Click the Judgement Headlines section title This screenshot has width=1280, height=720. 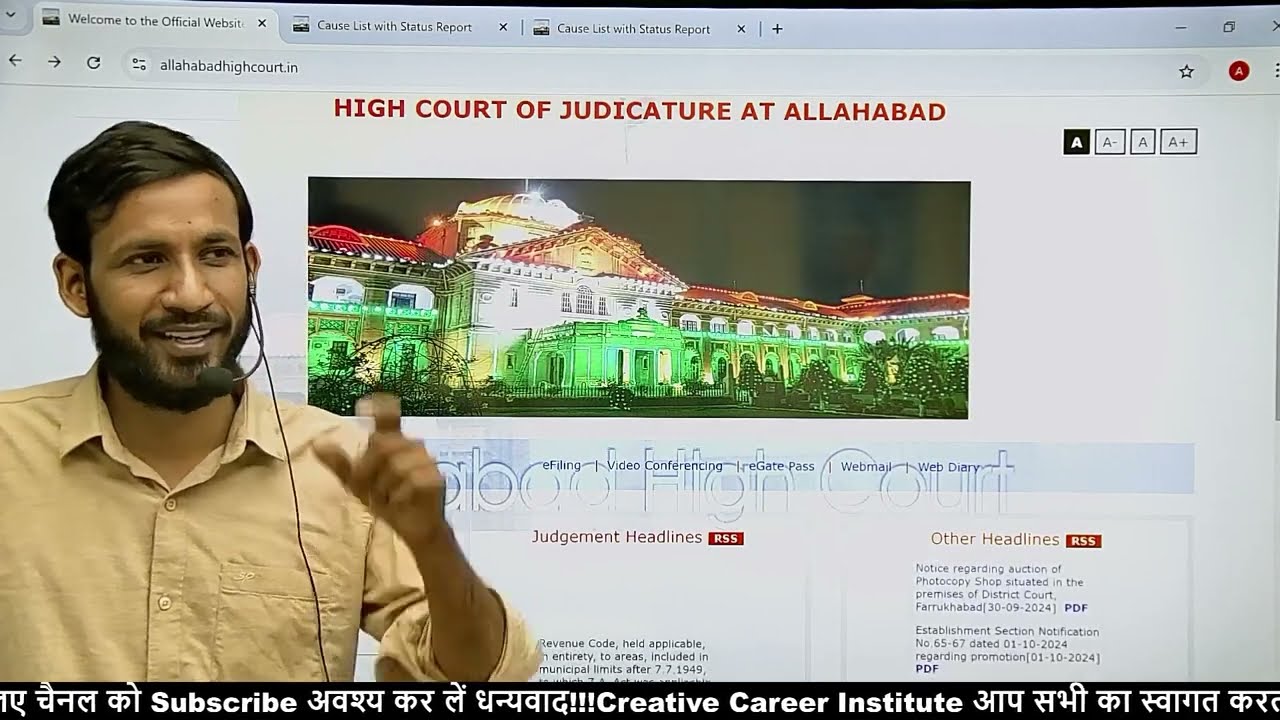coord(616,537)
